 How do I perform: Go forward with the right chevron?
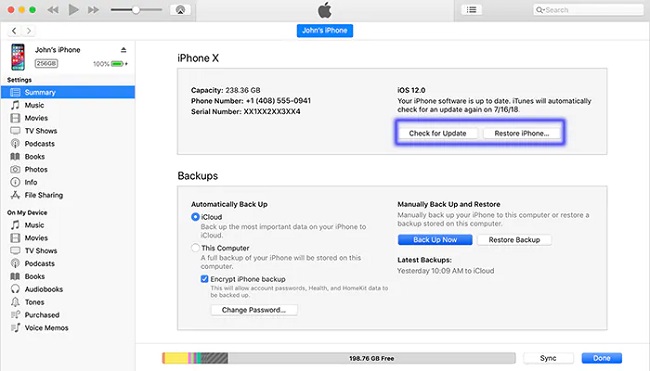(29, 31)
